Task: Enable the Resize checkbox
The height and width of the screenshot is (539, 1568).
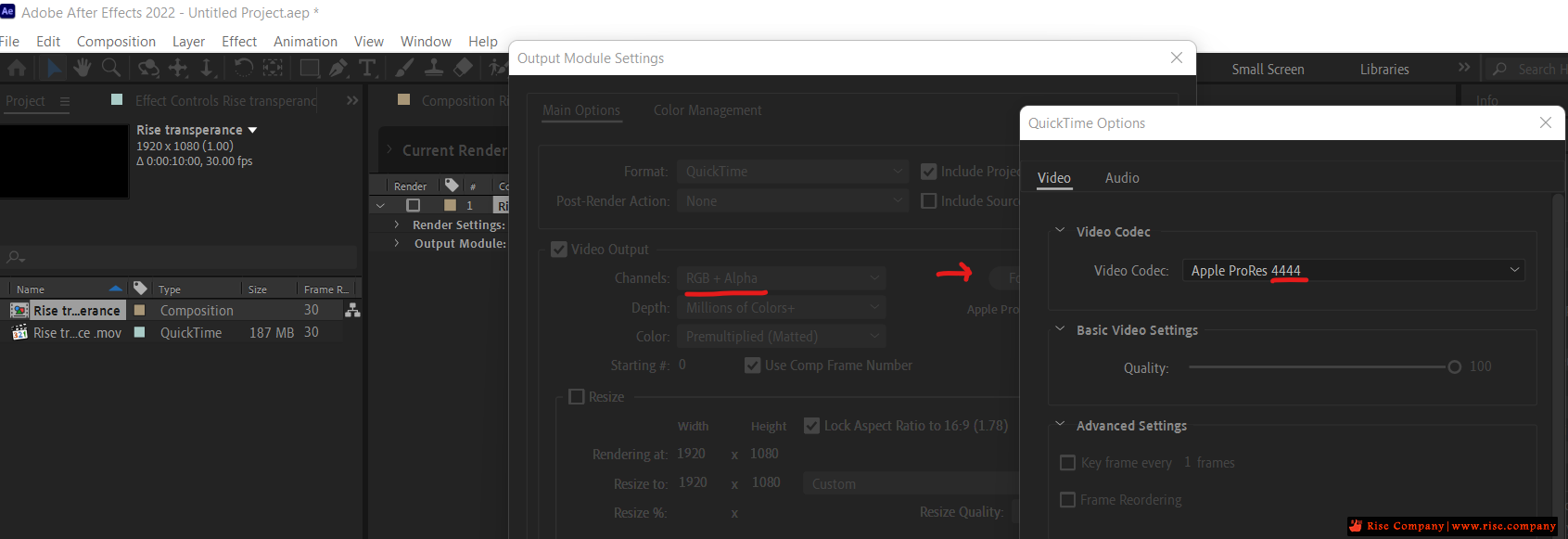Action: pyautogui.click(x=576, y=397)
